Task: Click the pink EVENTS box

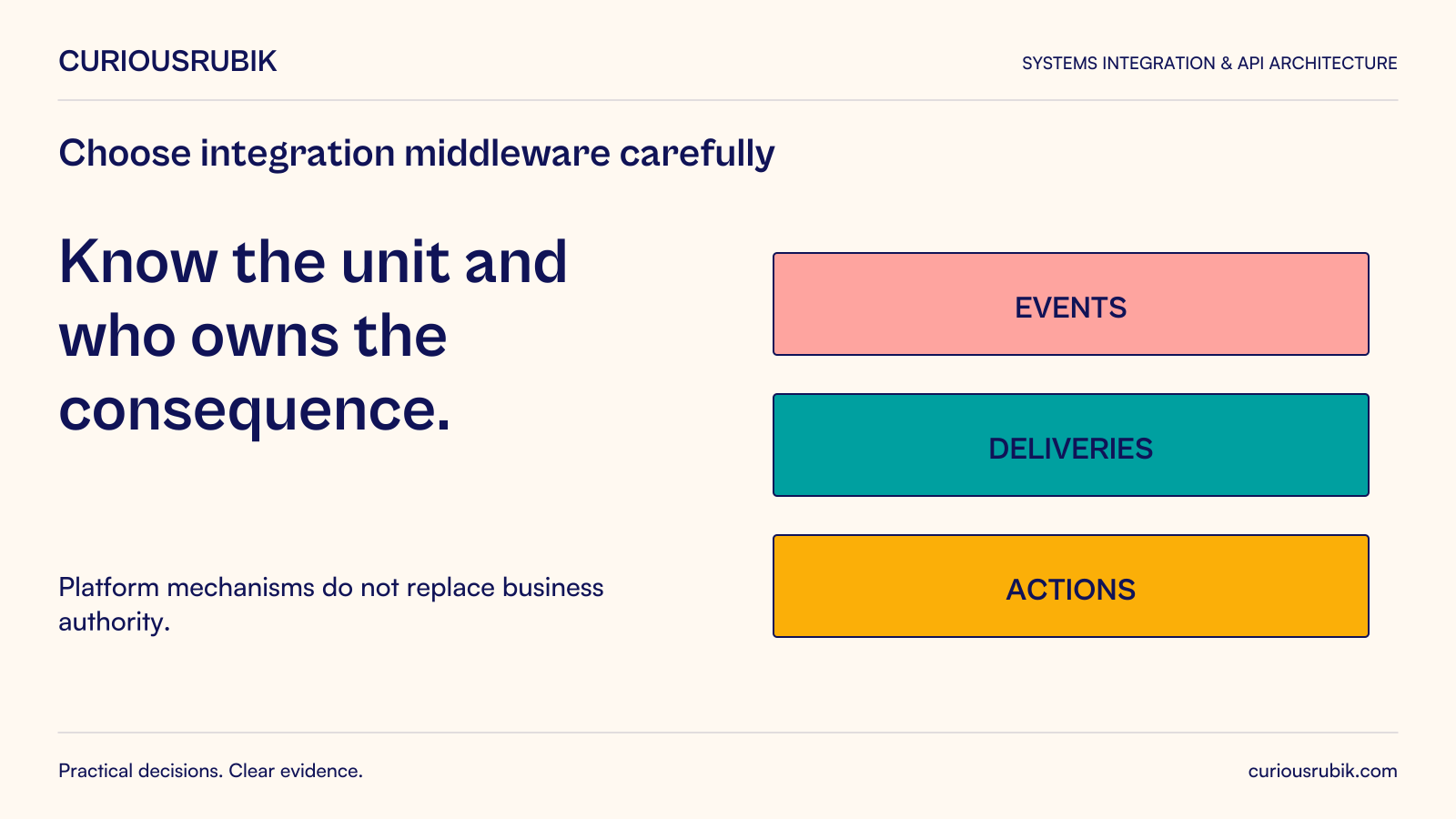Action: 1071,304
